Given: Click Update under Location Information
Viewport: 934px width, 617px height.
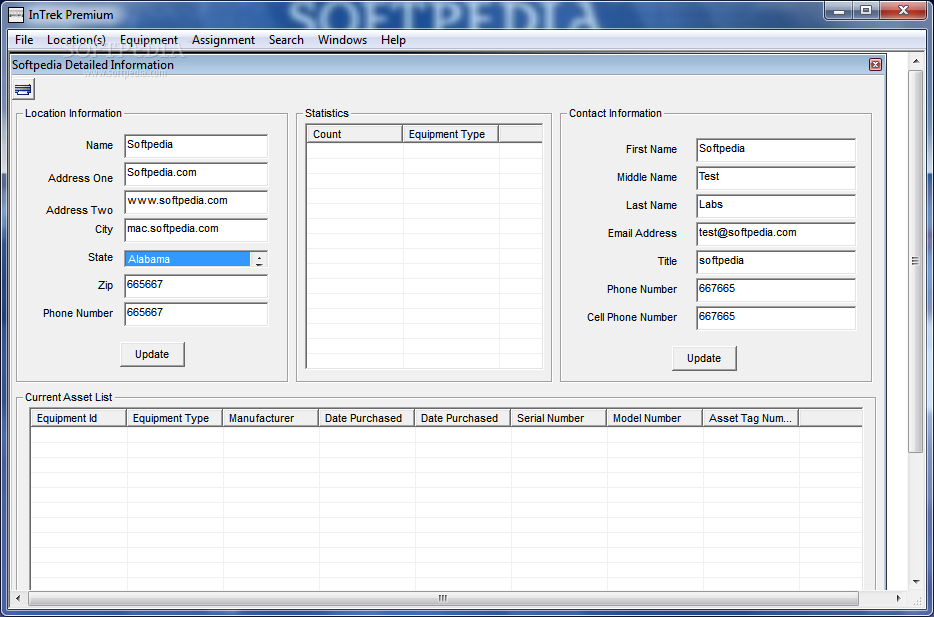Looking at the screenshot, I should (x=152, y=354).
